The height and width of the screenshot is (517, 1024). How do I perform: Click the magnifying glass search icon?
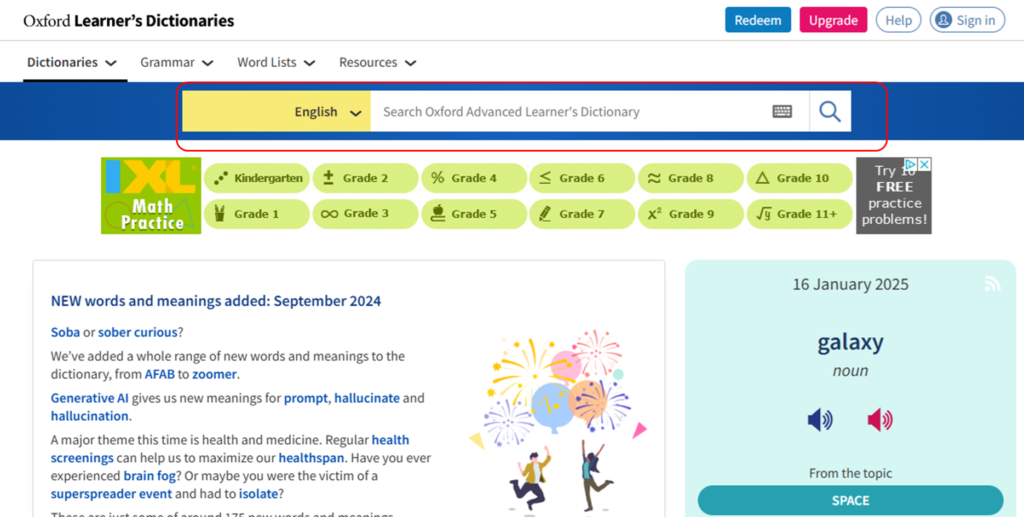(x=830, y=112)
